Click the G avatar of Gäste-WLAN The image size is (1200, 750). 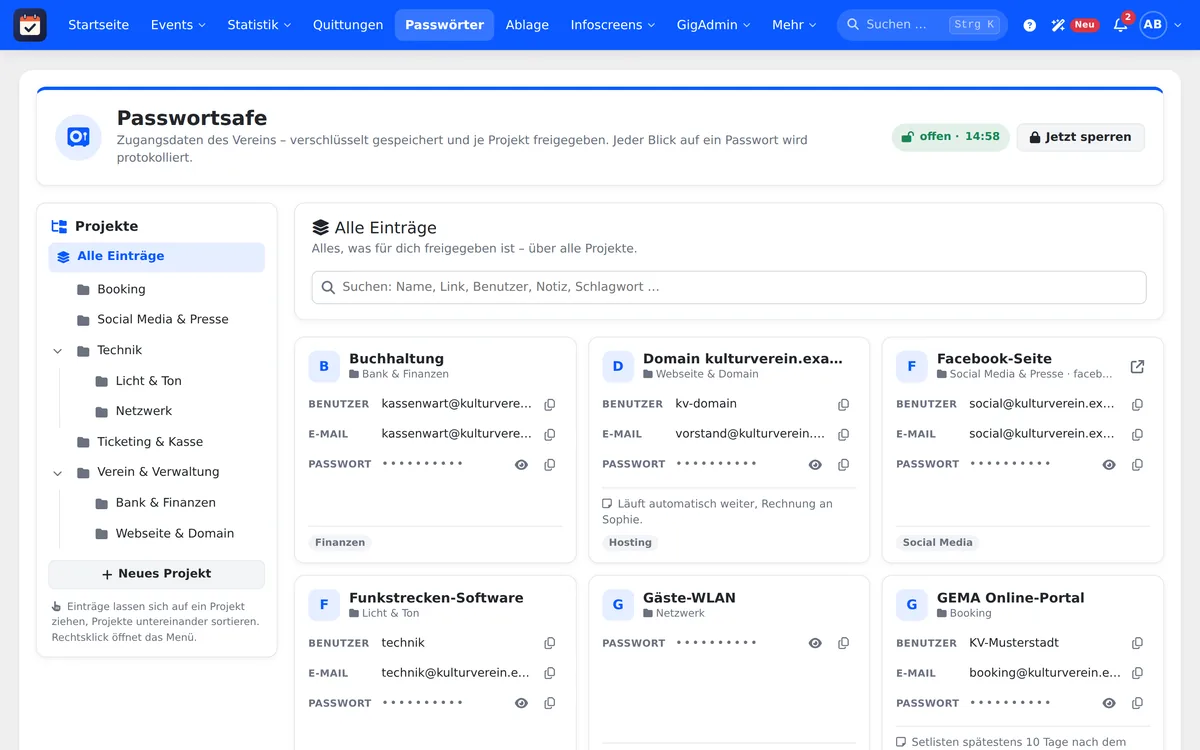point(618,606)
